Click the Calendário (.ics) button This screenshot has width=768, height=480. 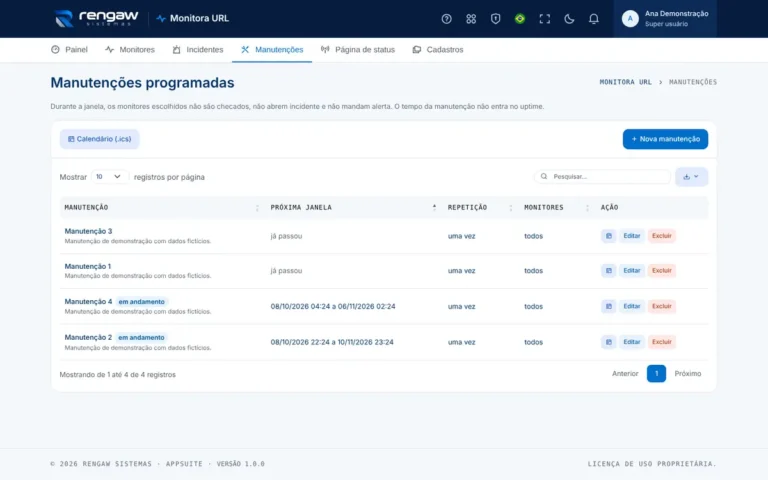tap(99, 139)
